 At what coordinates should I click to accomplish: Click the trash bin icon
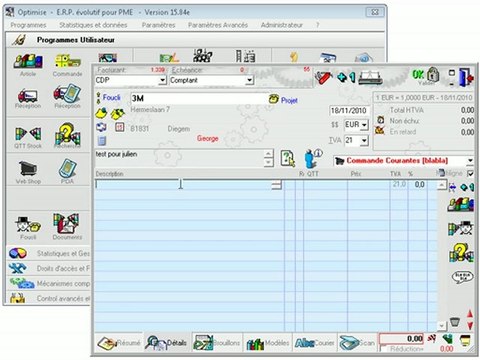[x=455, y=322]
